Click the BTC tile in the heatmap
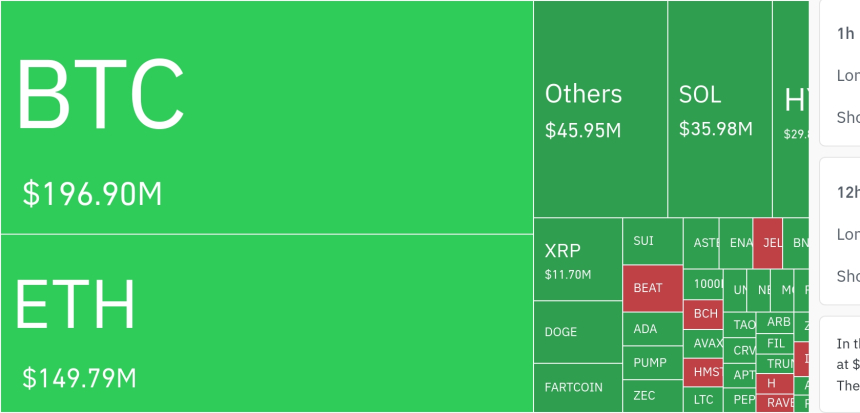 click(266, 117)
